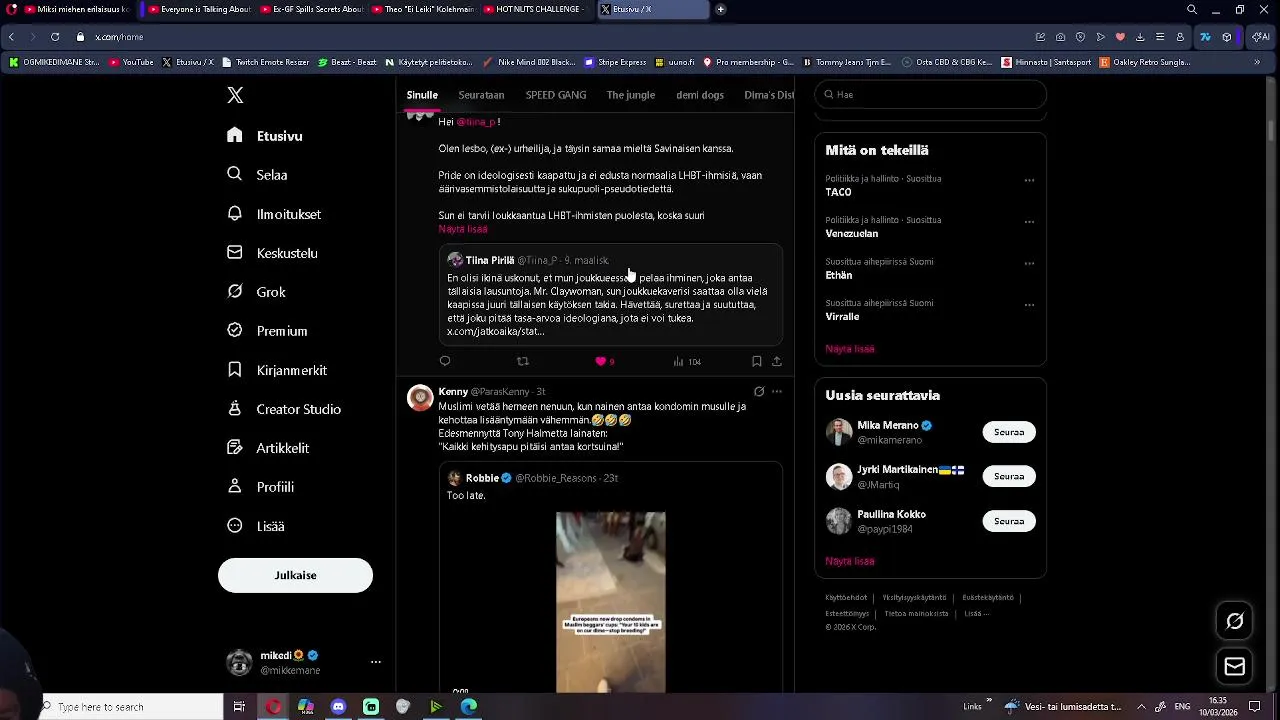The width and height of the screenshot is (1280, 720).
Task: Share the post quoting Tiina Pirilä
Action: pyautogui.click(x=776, y=361)
